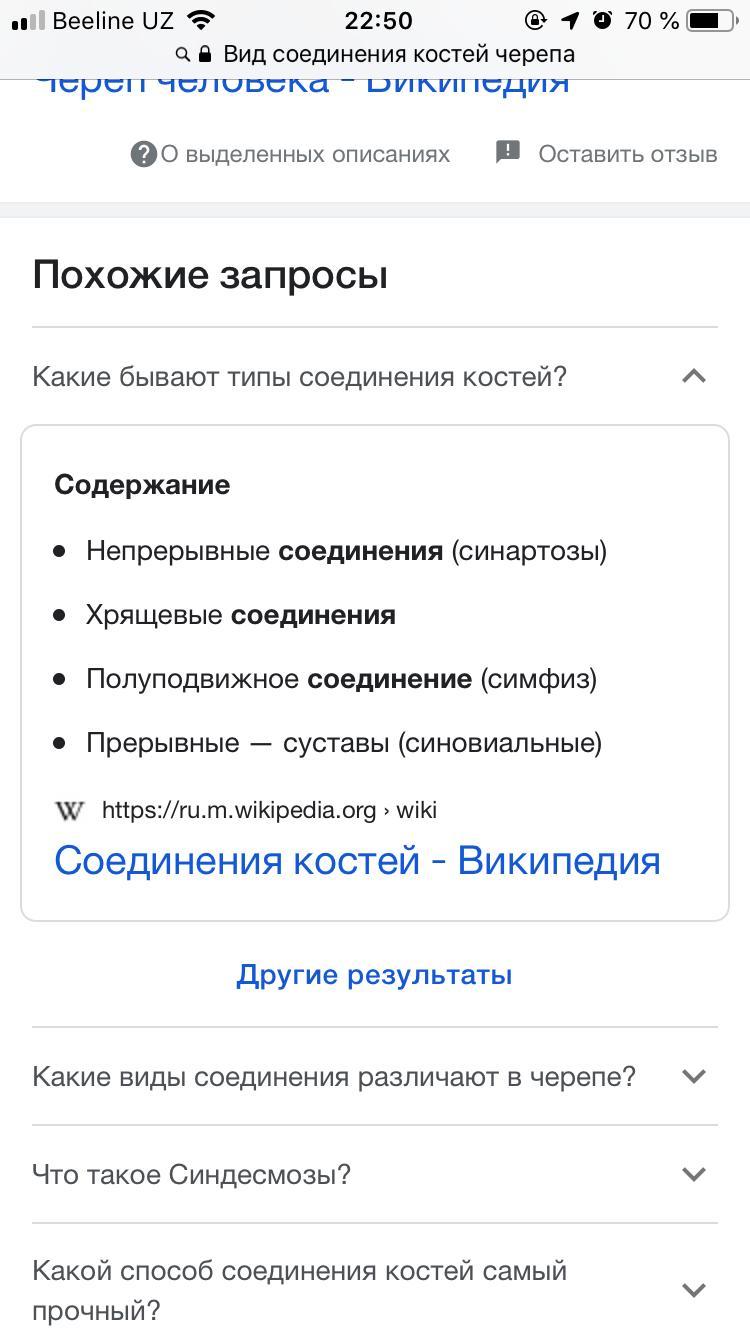Tap 'Другие результаты' button
Image resolution: width=750 pixels, height=1334 pixels.
click(x=374, y=974)
